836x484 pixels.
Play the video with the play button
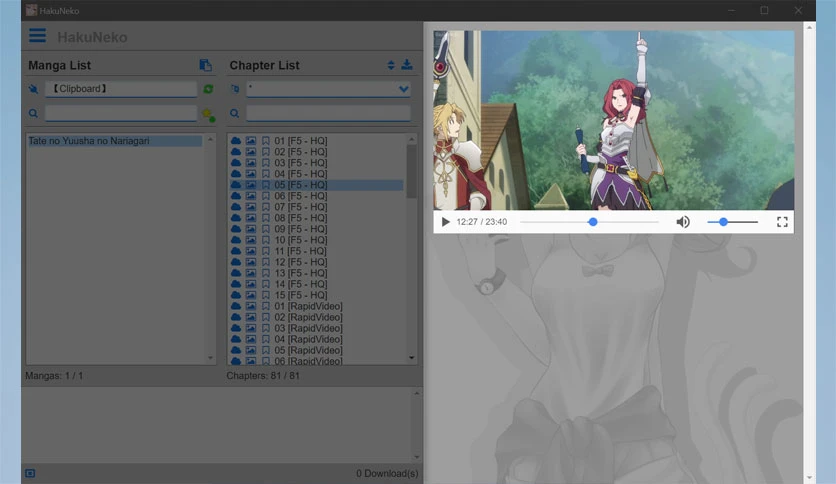click(x=446, y=222)
